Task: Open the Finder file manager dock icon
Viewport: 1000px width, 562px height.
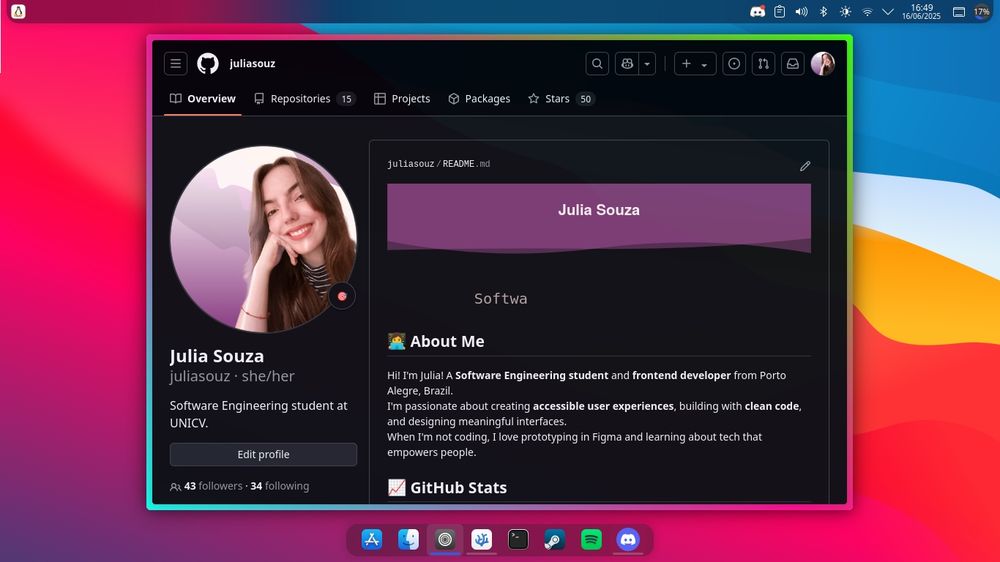Action: [408, 540]
